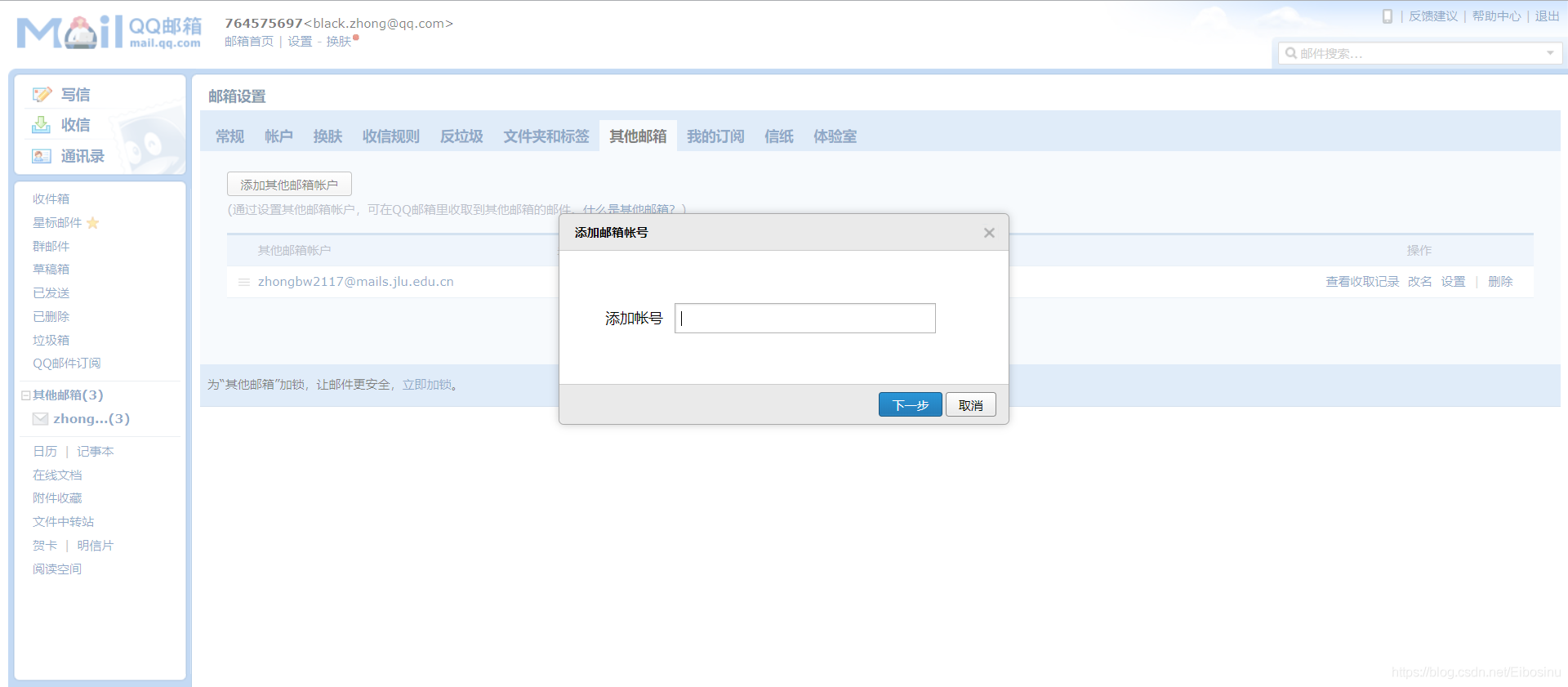Open the zhong...(3) mailbox
This screenshot has height=687, width=1568.
point(91,419)
